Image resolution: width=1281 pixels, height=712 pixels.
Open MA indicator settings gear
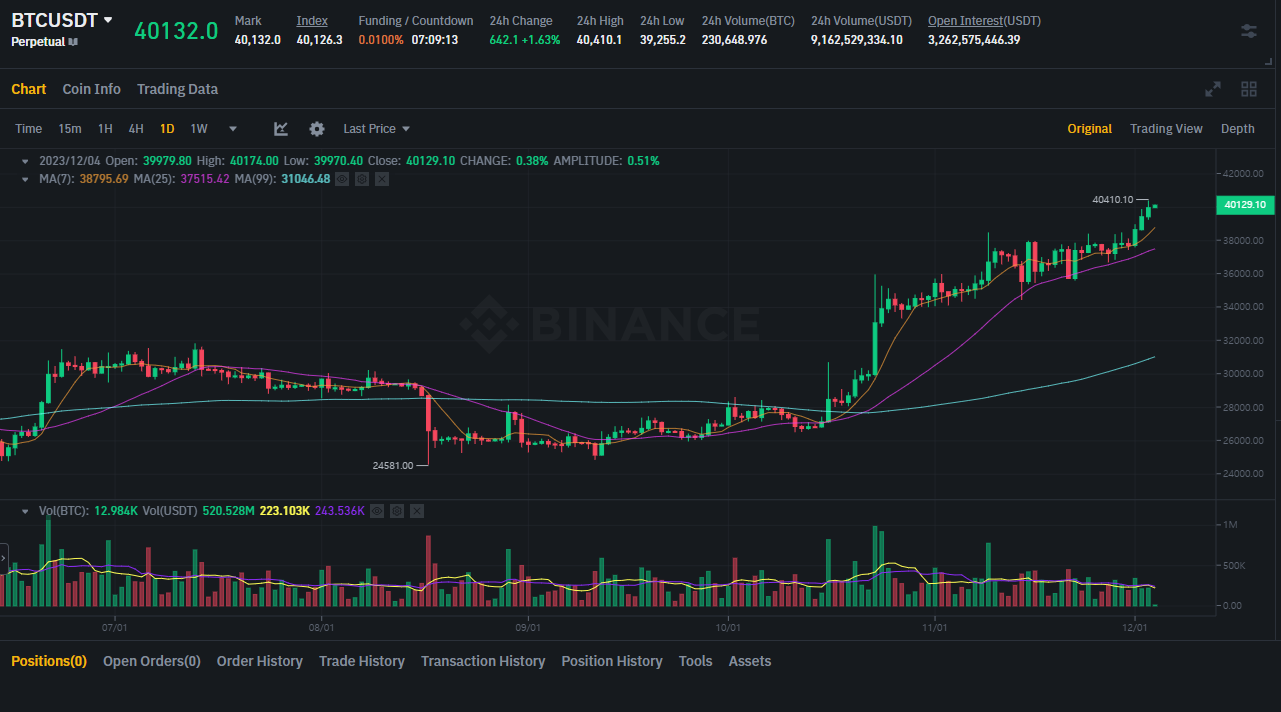click(x=362, y=179)
